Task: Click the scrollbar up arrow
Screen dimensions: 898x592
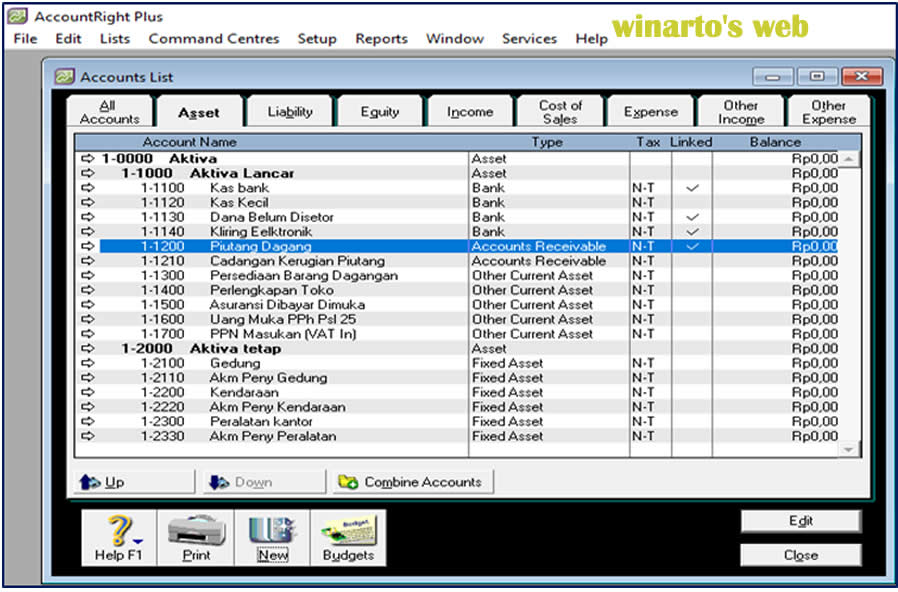Action: click(849, 157)
